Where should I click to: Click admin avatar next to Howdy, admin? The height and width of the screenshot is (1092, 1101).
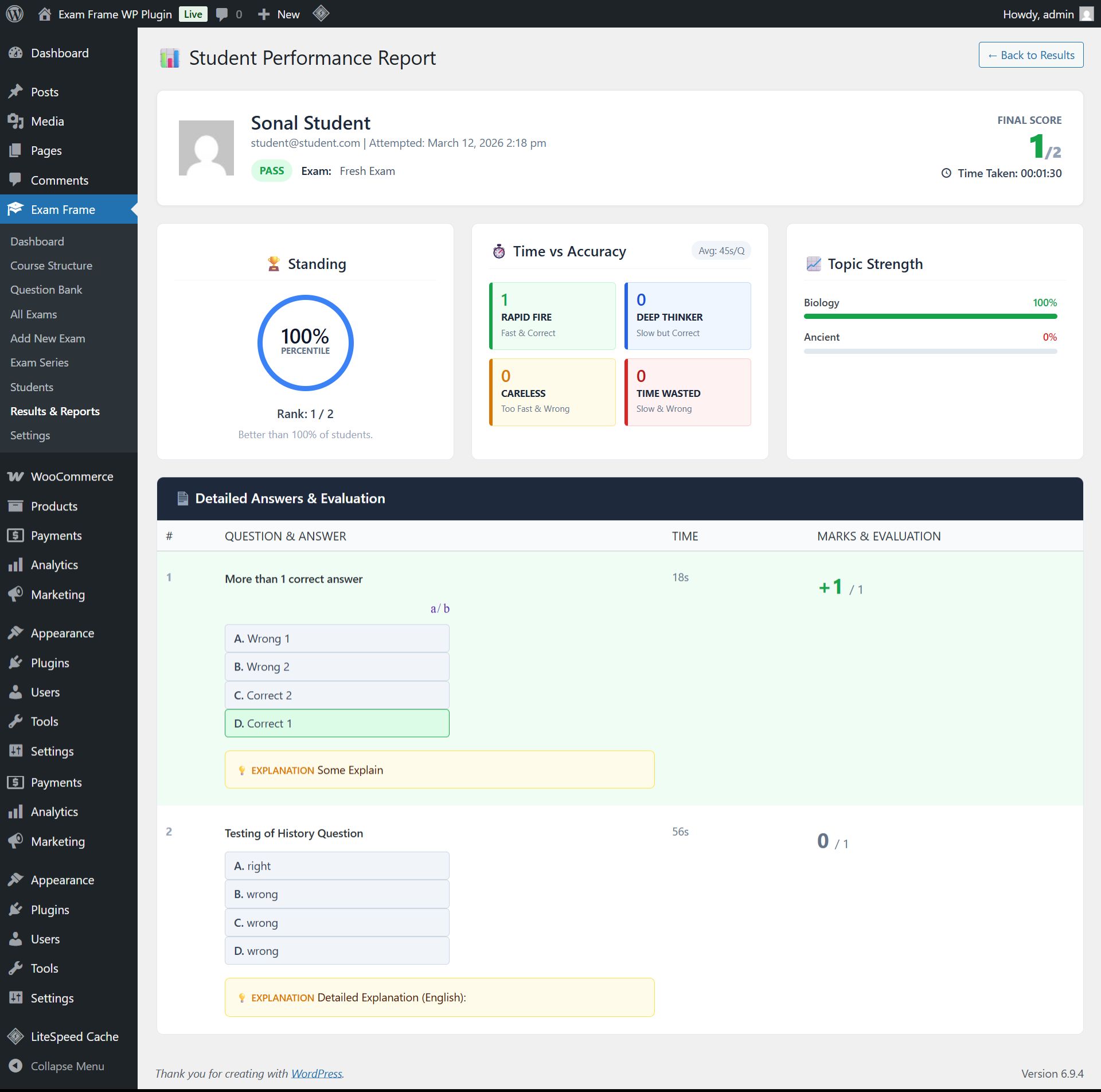[1086, 14]
